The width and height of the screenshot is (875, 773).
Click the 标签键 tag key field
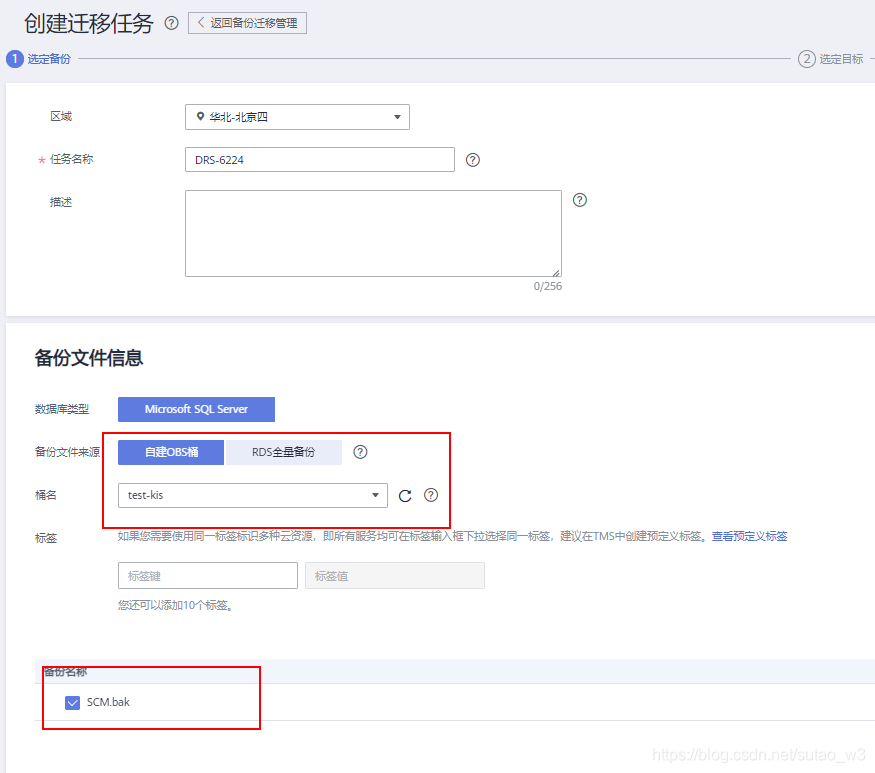[208, 575]
